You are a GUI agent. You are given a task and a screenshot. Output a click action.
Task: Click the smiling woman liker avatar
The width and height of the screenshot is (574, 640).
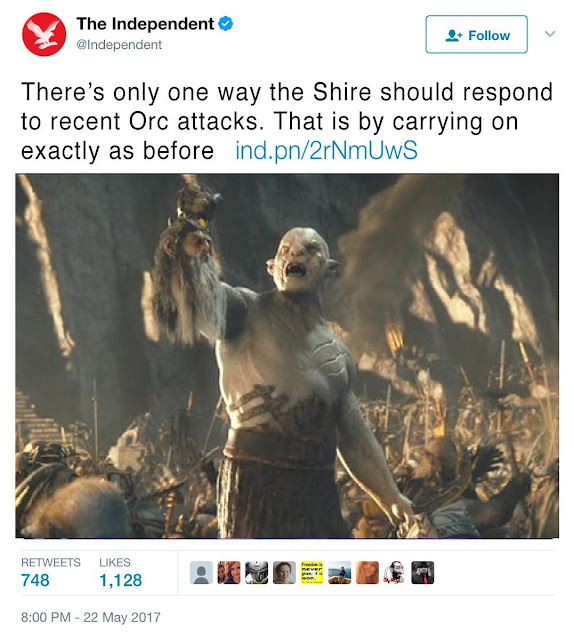284,572
